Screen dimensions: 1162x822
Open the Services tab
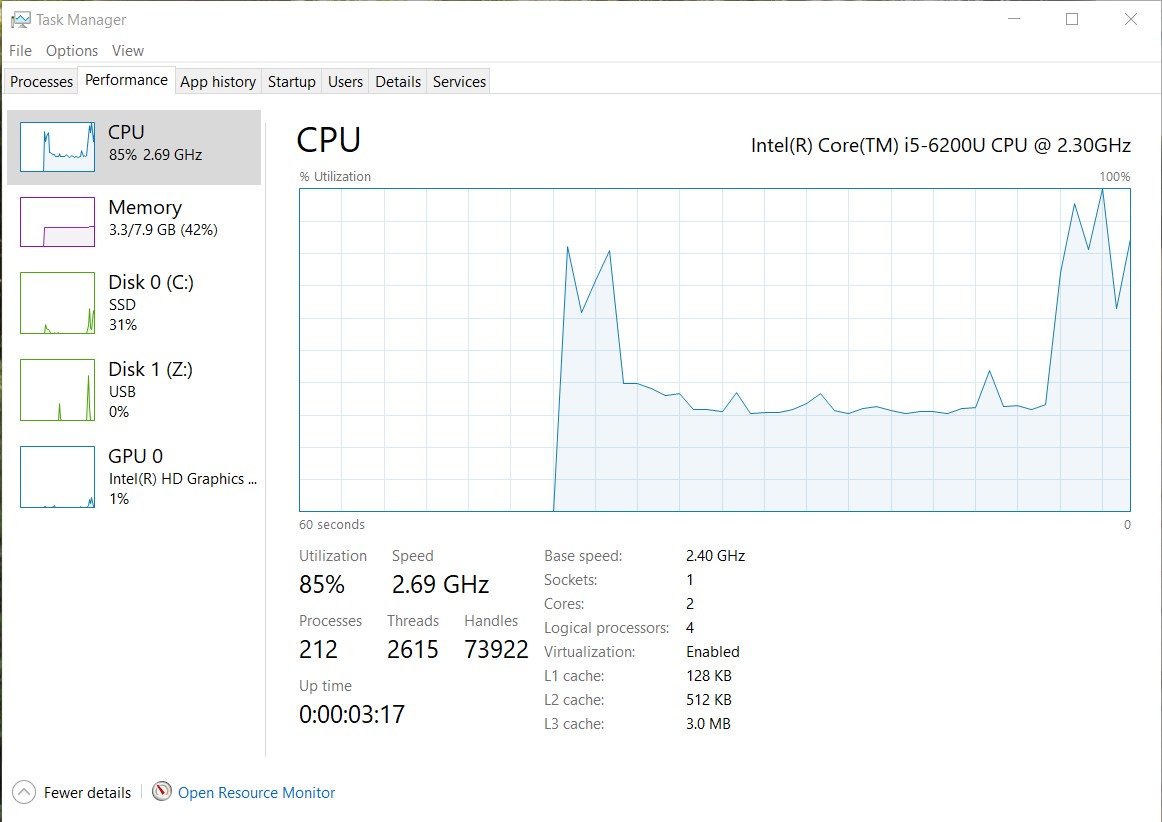(x=459, y=82)
